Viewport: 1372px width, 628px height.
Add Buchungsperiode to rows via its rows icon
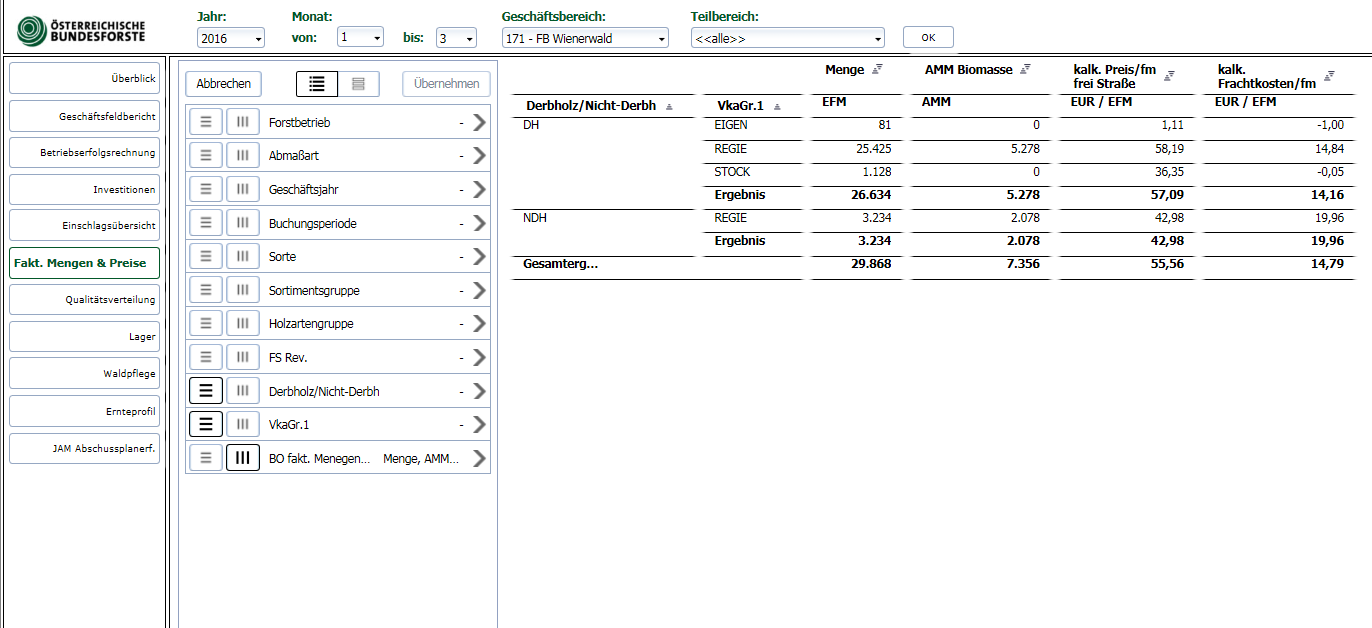[x=206, y=223]
